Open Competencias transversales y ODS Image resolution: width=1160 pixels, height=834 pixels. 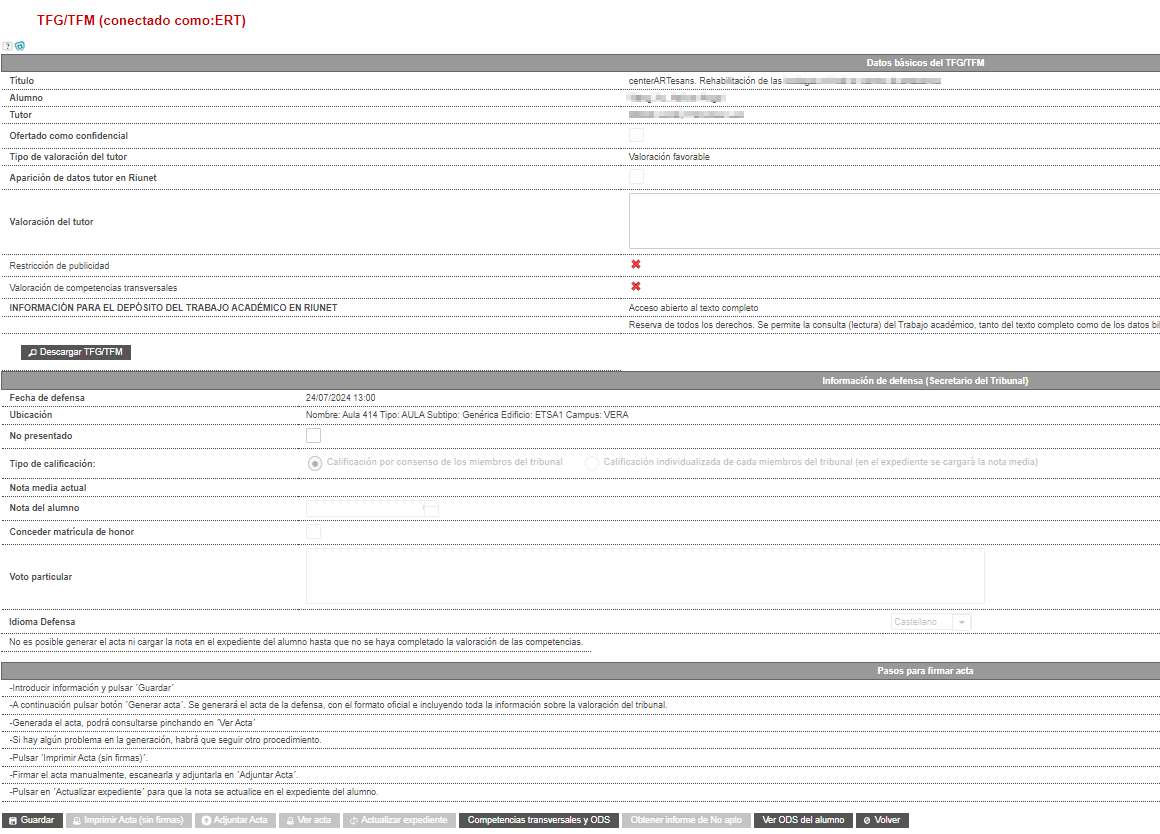click(x=539, y=820)
